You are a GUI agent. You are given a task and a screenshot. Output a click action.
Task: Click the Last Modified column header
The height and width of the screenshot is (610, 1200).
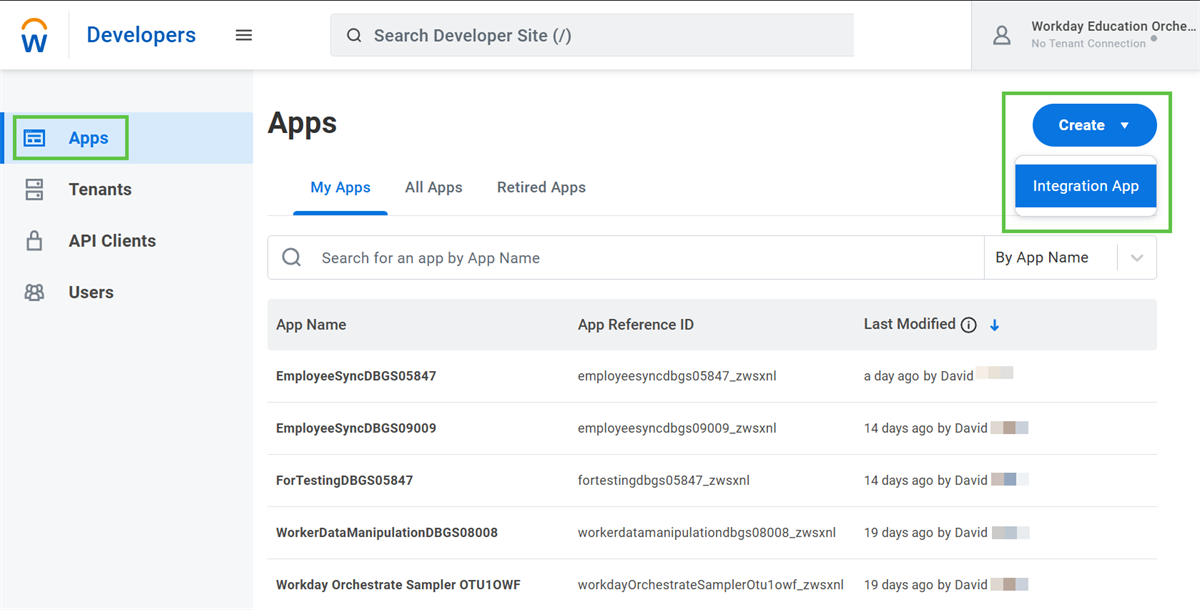tap(910, 324)
